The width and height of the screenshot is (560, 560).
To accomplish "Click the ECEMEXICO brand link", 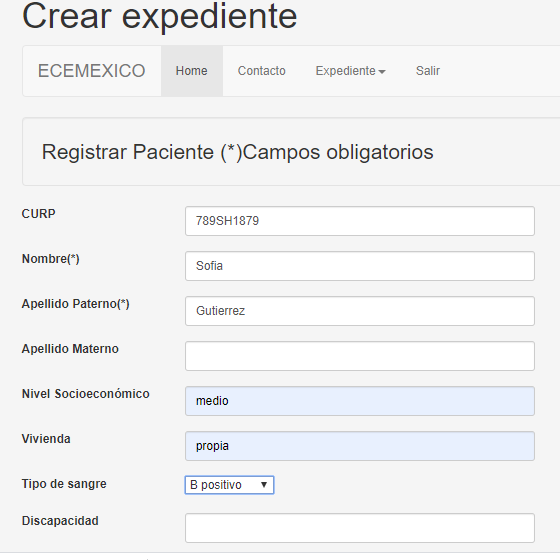I will tap(91, 71).
